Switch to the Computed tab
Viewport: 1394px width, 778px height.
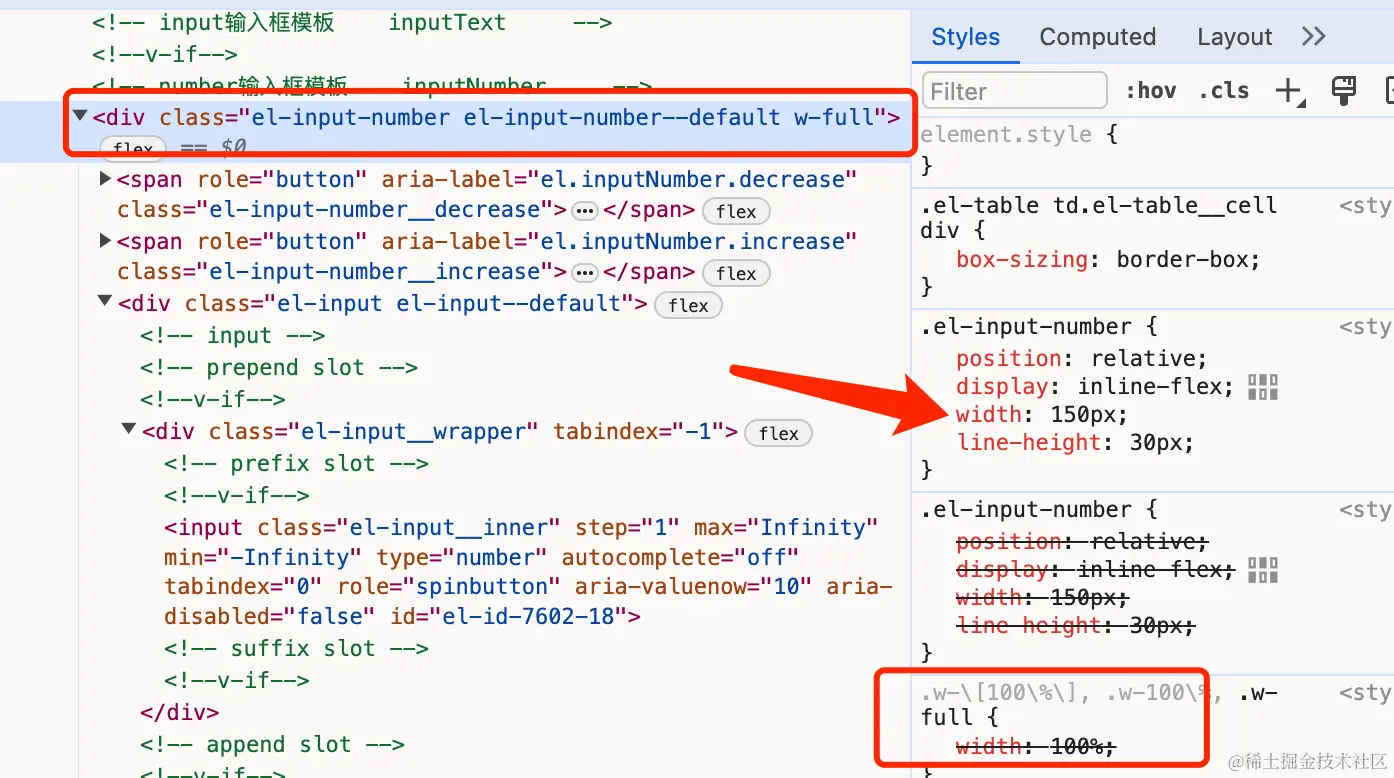[1097, 37]
